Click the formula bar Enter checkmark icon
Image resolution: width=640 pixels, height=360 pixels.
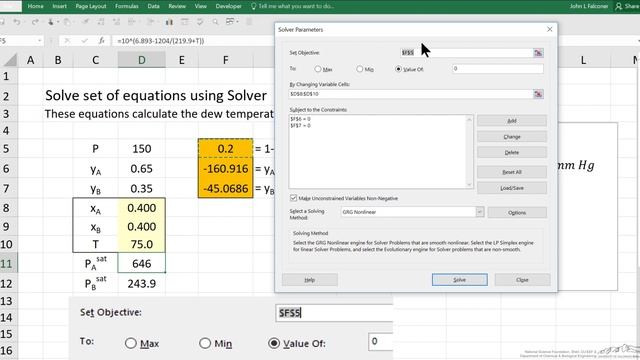coord(84,40)
